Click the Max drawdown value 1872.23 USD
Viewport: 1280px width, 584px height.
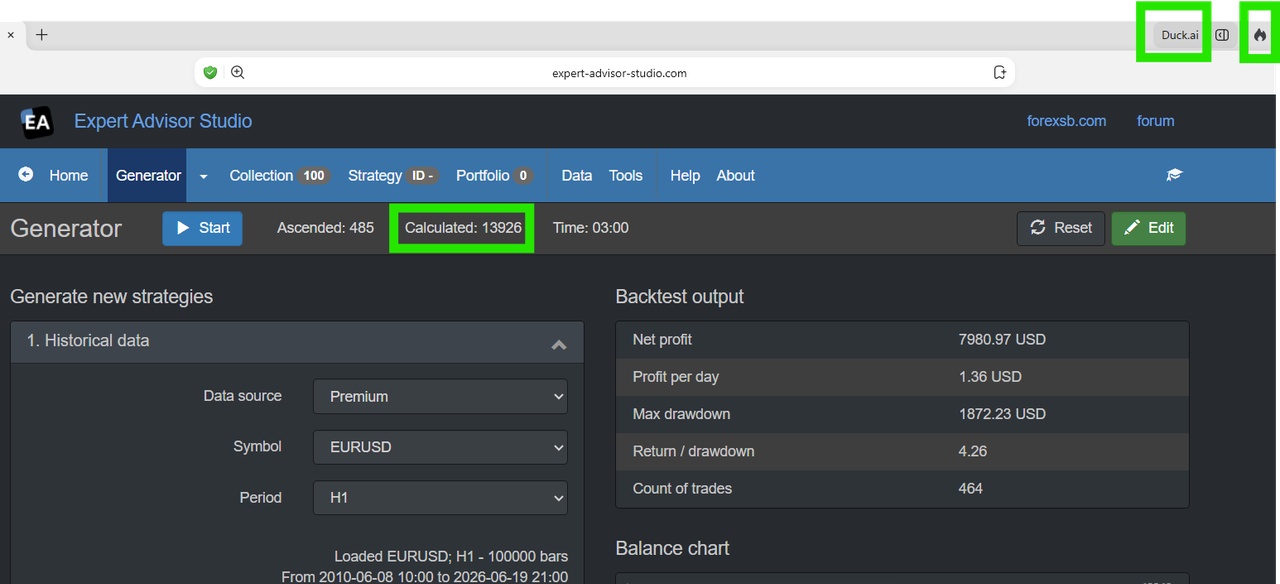coord(1002,414)
